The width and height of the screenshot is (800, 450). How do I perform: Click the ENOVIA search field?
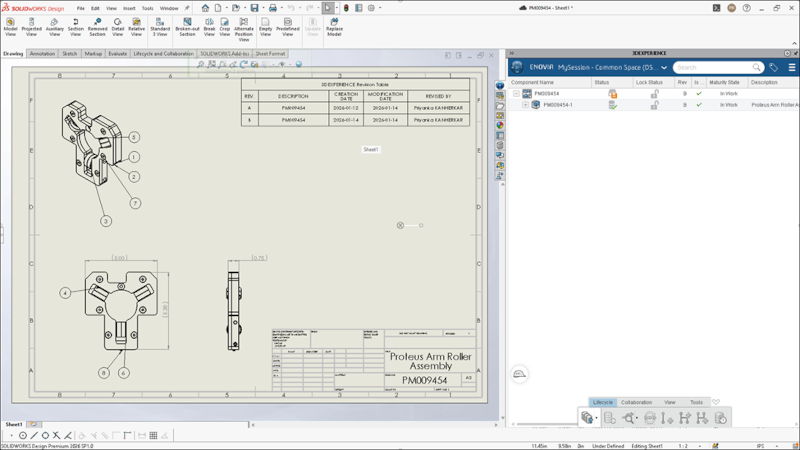click(x=712, y=68)
